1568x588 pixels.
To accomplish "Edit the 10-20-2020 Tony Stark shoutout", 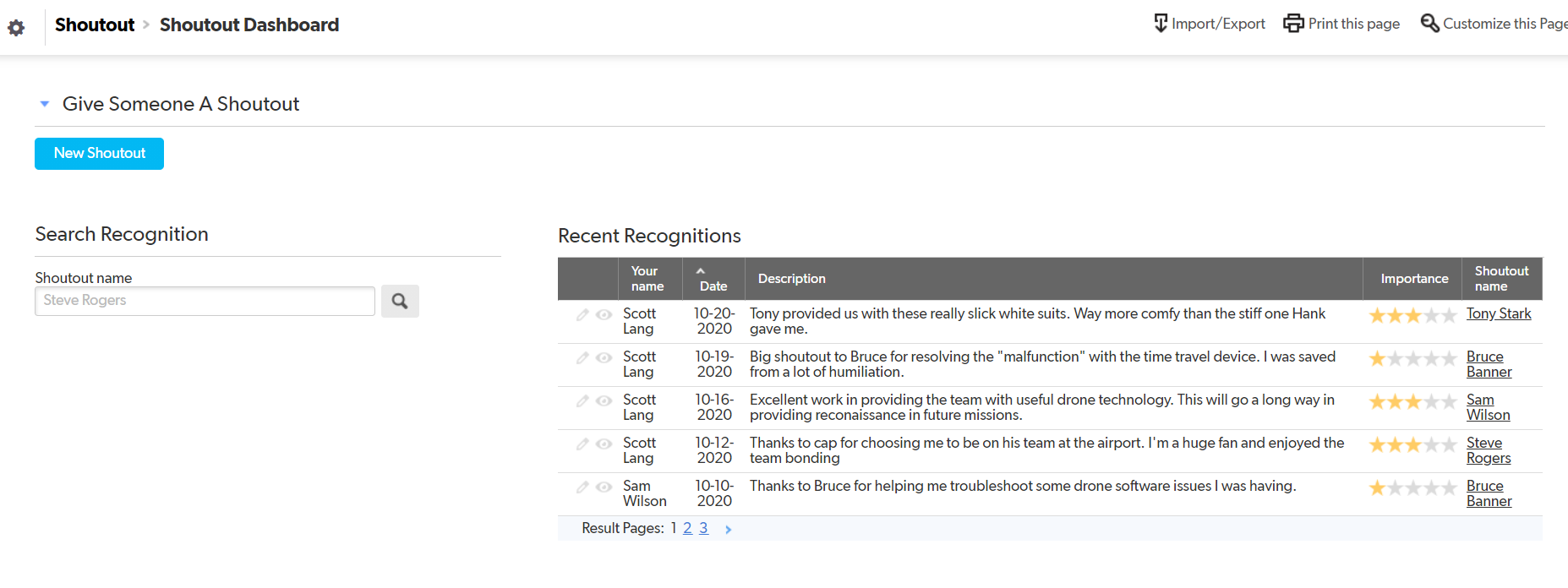I will pyautogui.click(x=582, y=315).
